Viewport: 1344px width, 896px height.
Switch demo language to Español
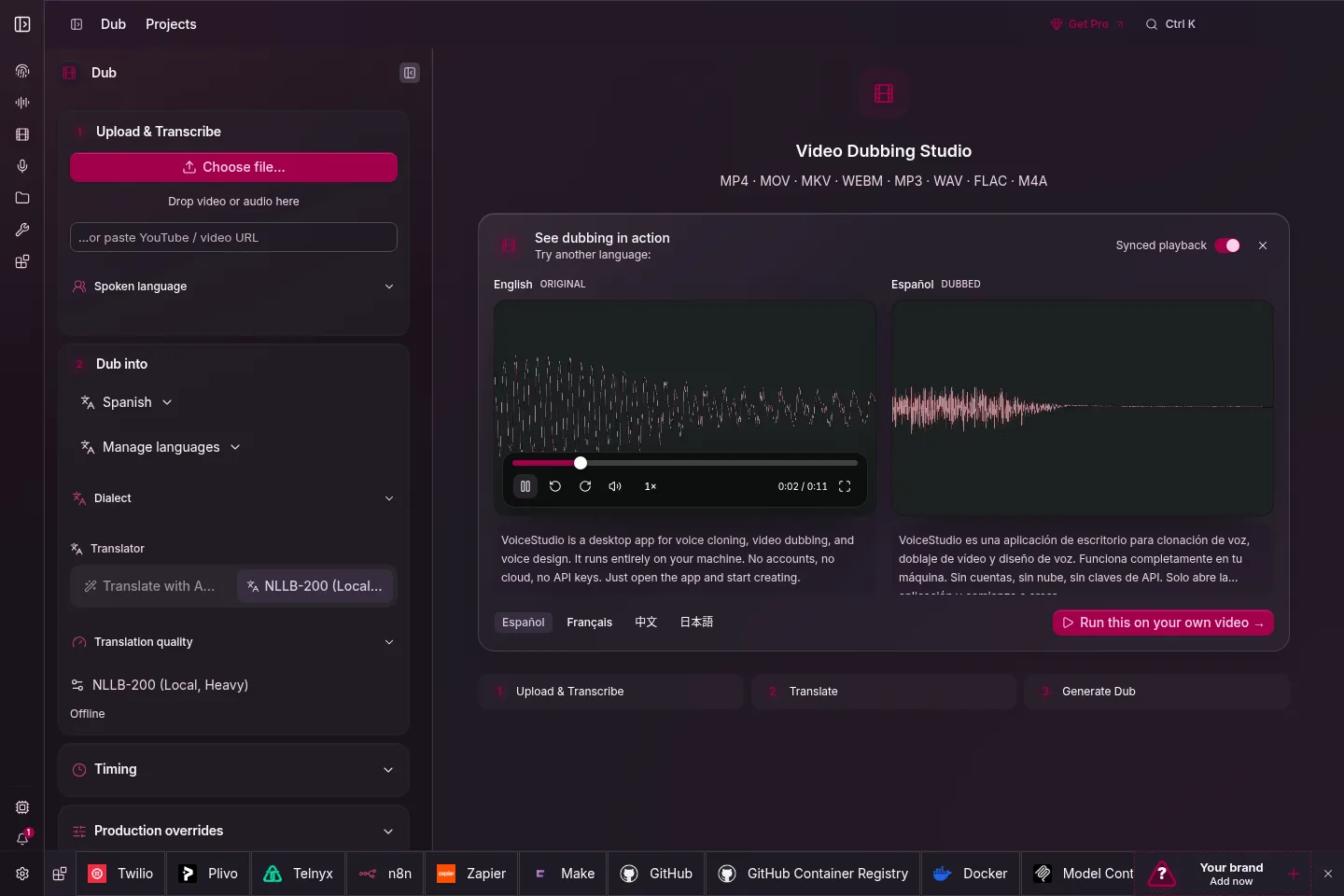tap(524, 623)
